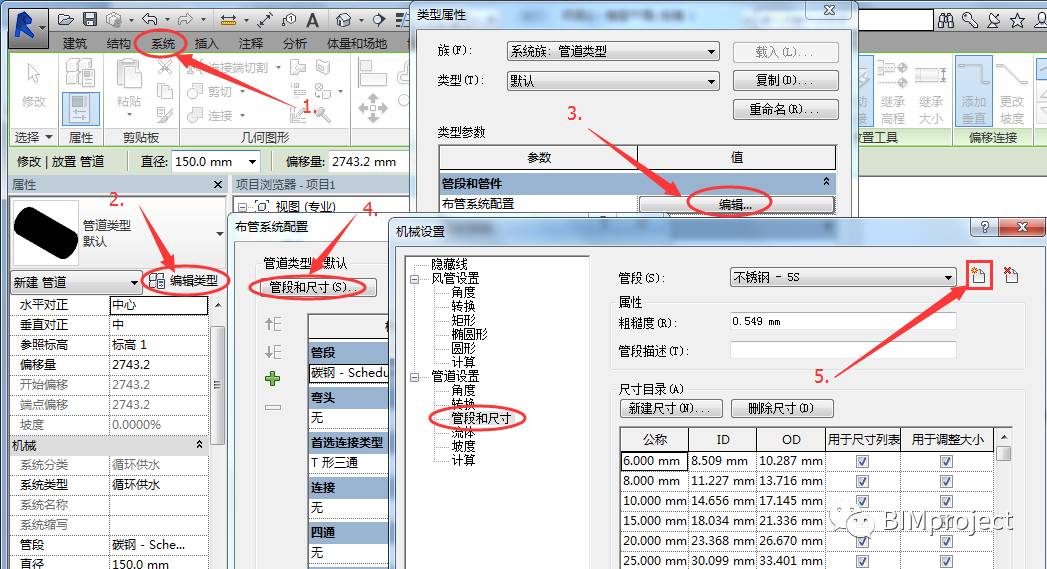Viewport: 1047px width, 569px height.
Task: Open the 系统 ribbon tab
Action: (162, 43)
